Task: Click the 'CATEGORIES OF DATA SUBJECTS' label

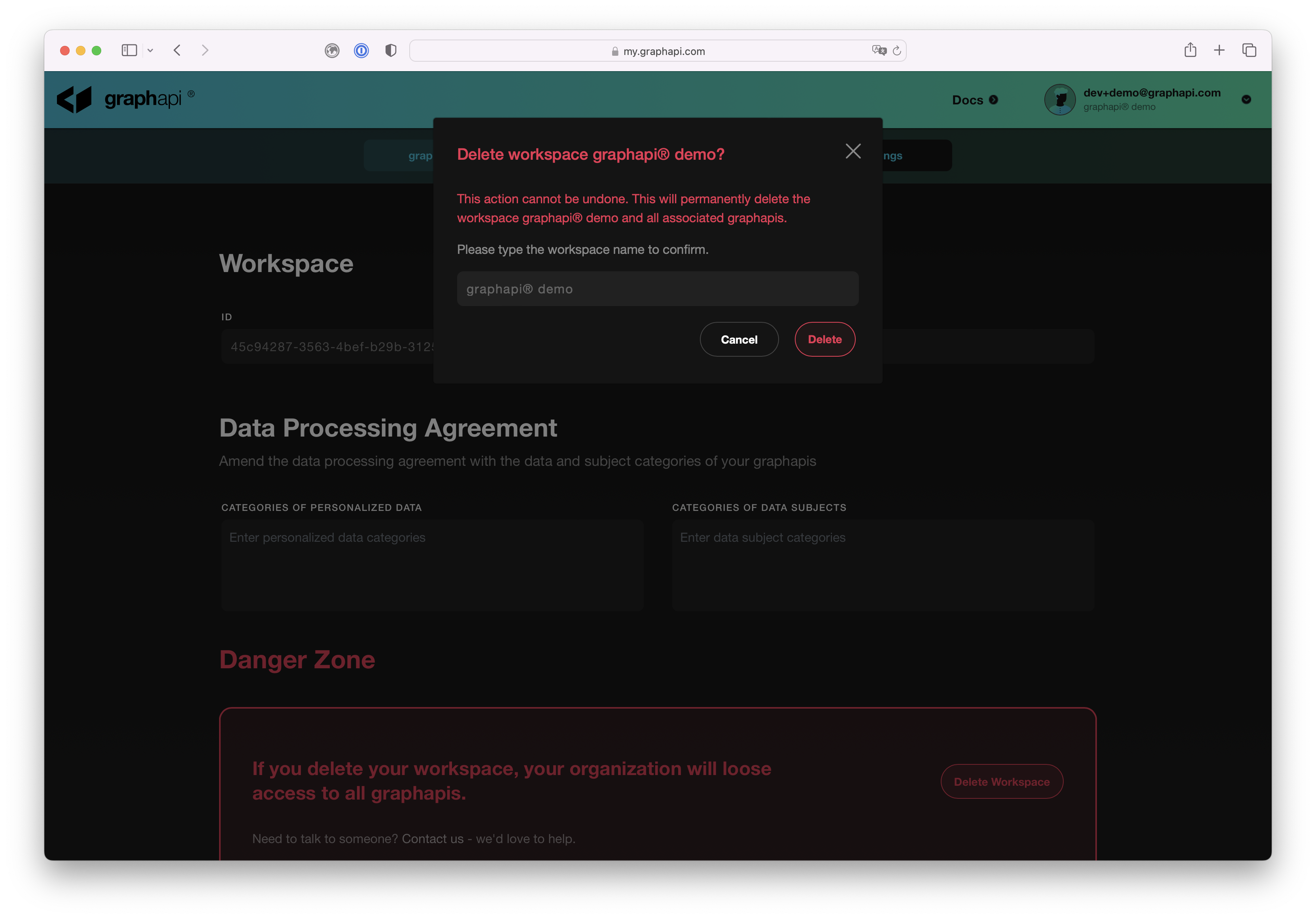Action: click(x=759, y=507)
